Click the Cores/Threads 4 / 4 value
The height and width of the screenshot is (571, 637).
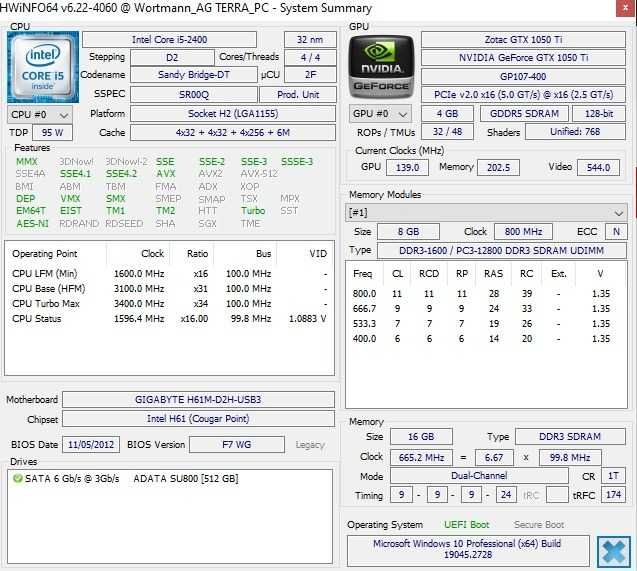(310, 57)
